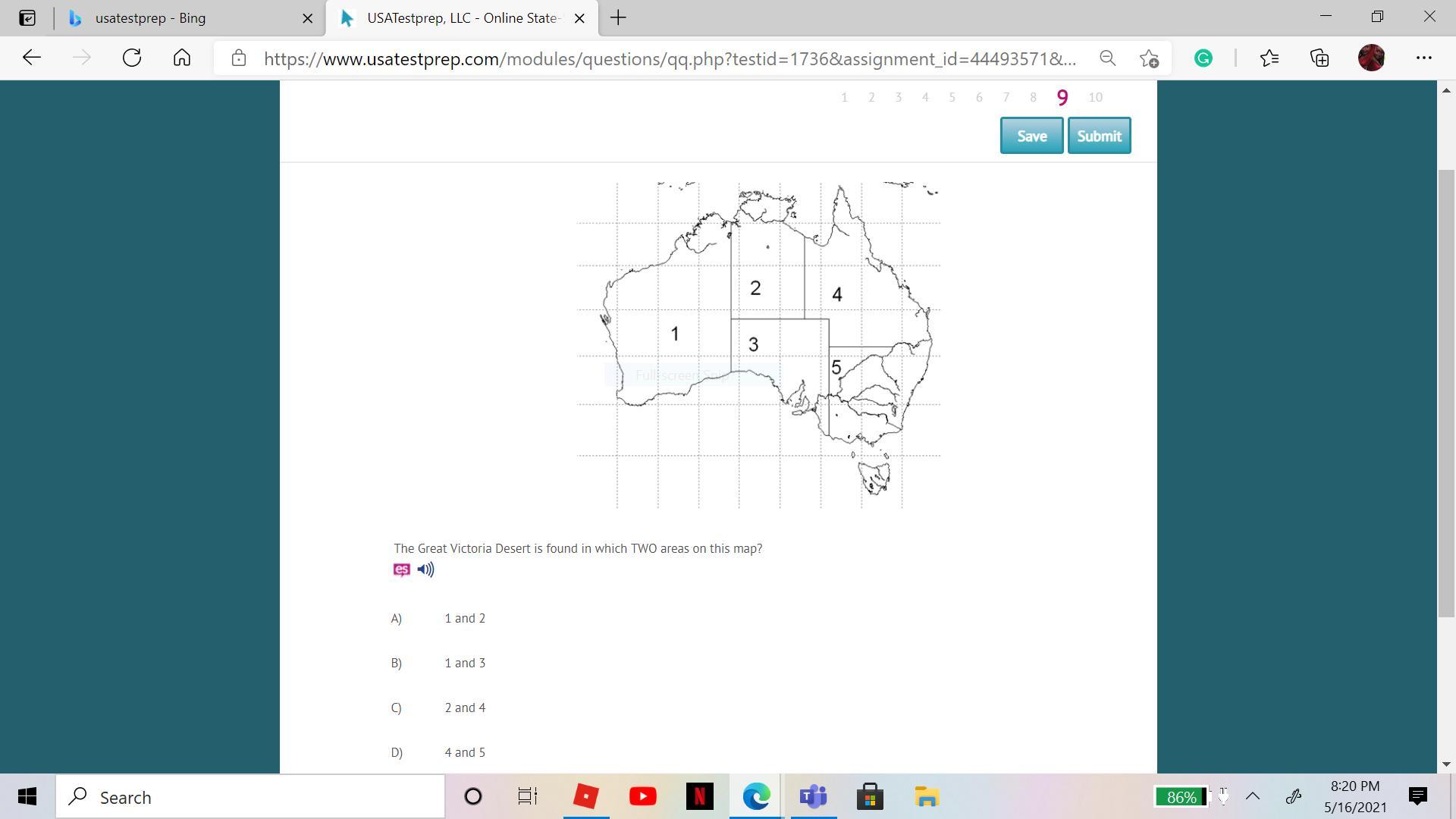Go to the browser home page
This screenshot has height=819, width=1456.
click(182, 58)
